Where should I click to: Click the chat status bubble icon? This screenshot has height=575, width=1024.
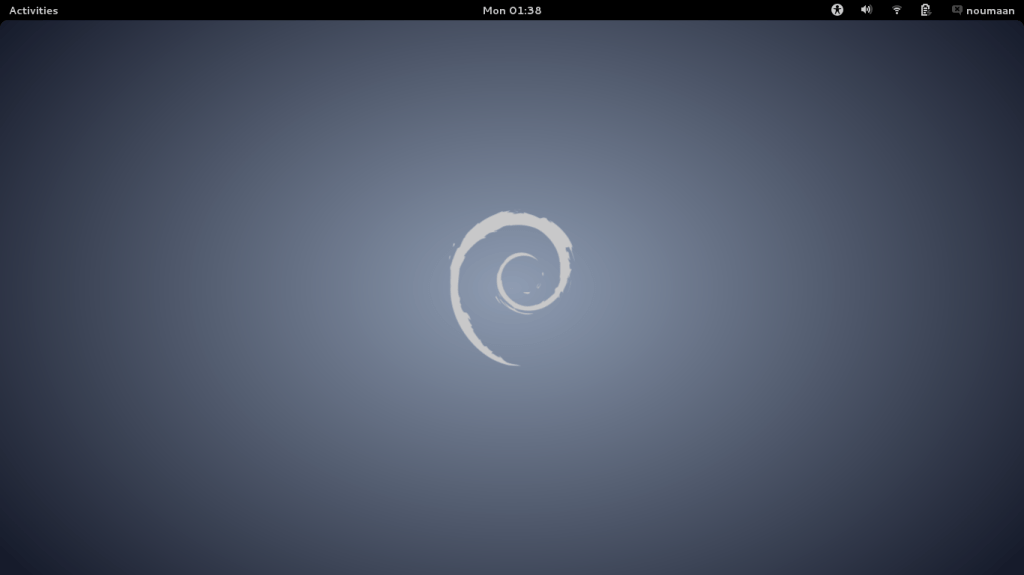[x=957, y=10]
